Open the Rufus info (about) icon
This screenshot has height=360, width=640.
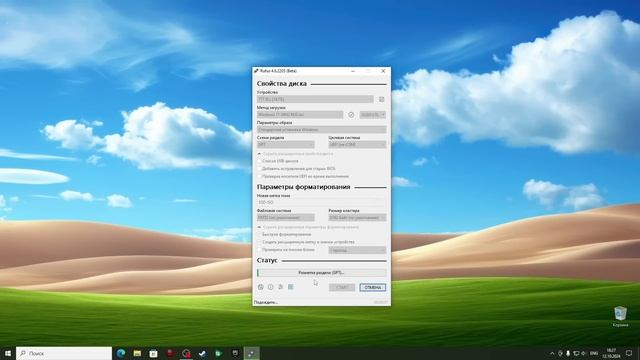pos(271,287)
